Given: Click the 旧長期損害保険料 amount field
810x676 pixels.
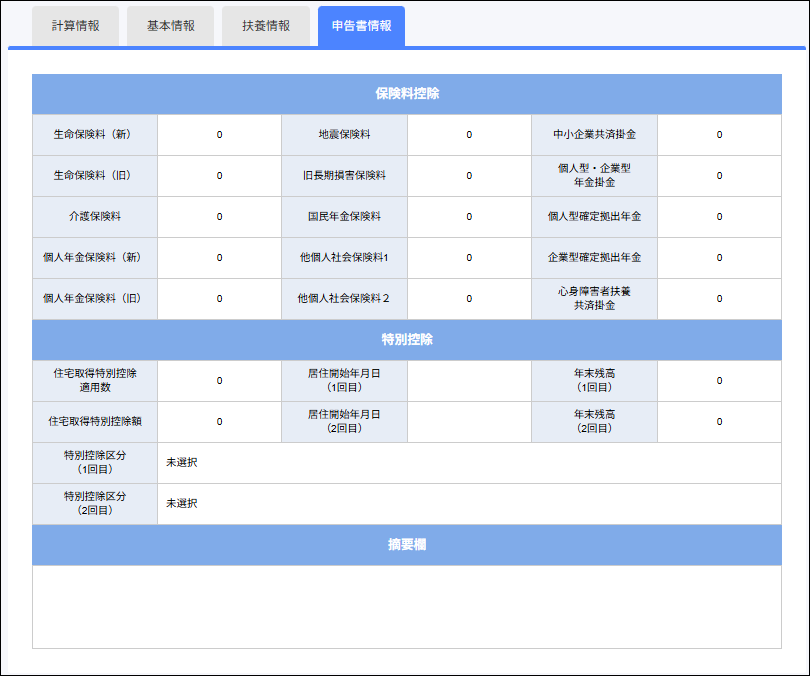Looking at the screenshot, I should point(469,174).
